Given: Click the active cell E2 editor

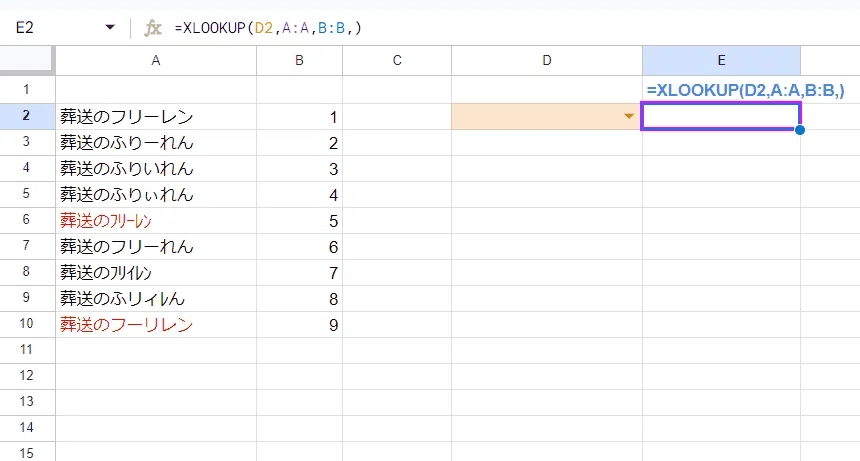Looking at the screenshot, I should pos(721,116).
